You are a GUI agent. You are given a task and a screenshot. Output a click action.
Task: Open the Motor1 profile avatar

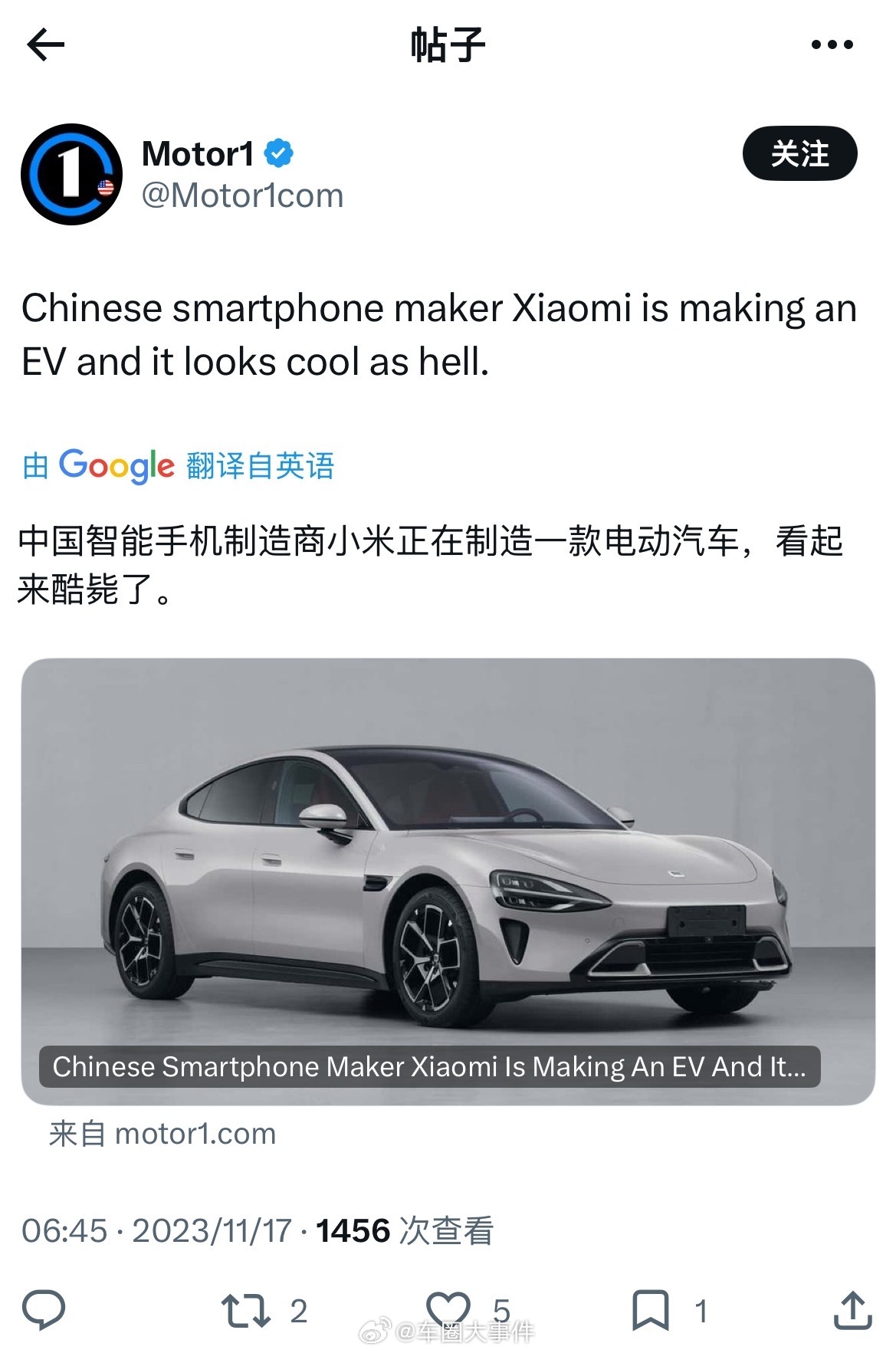tap(71, 174)
